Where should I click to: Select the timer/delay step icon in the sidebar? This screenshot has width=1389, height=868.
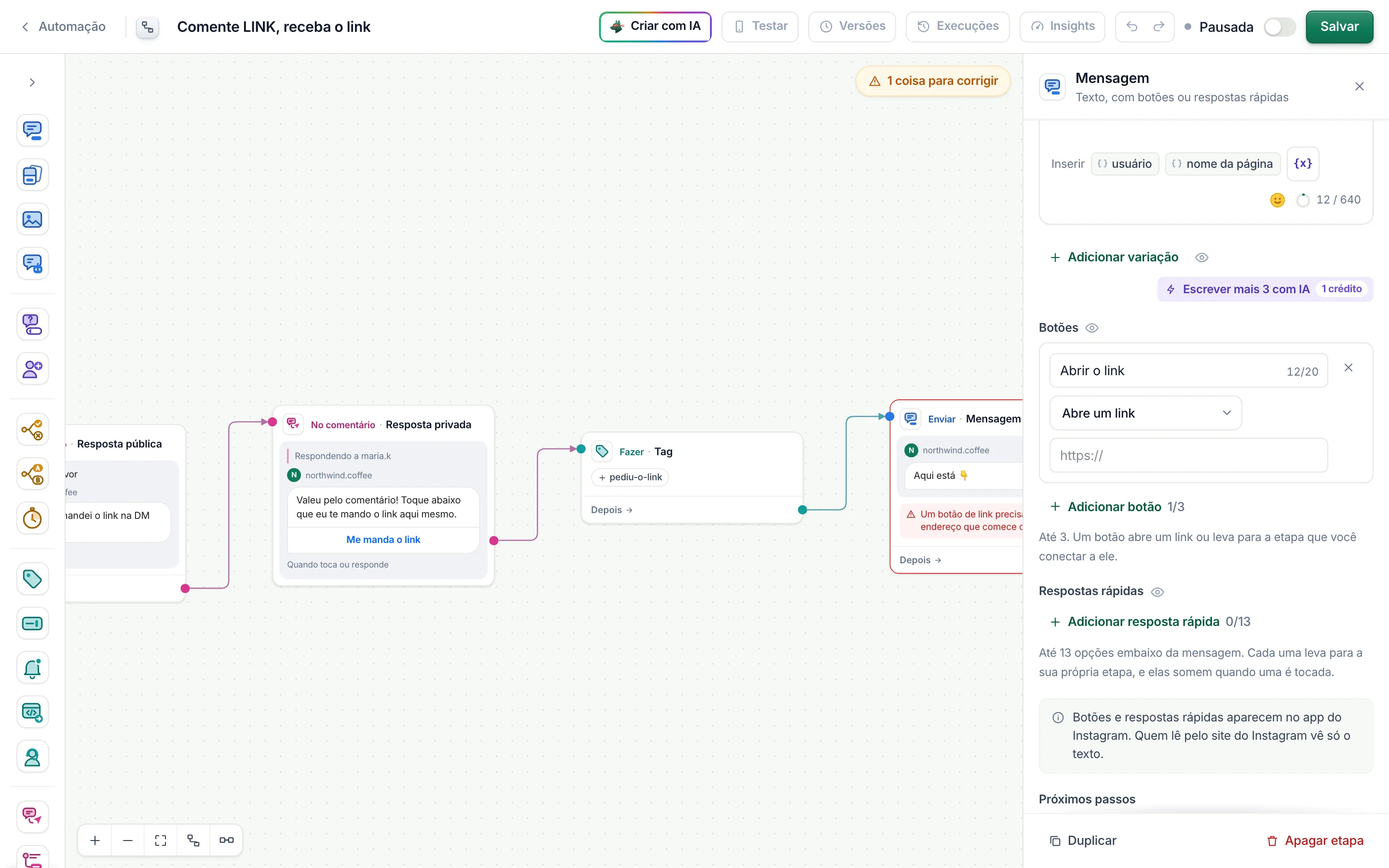[x=32, y=518]
